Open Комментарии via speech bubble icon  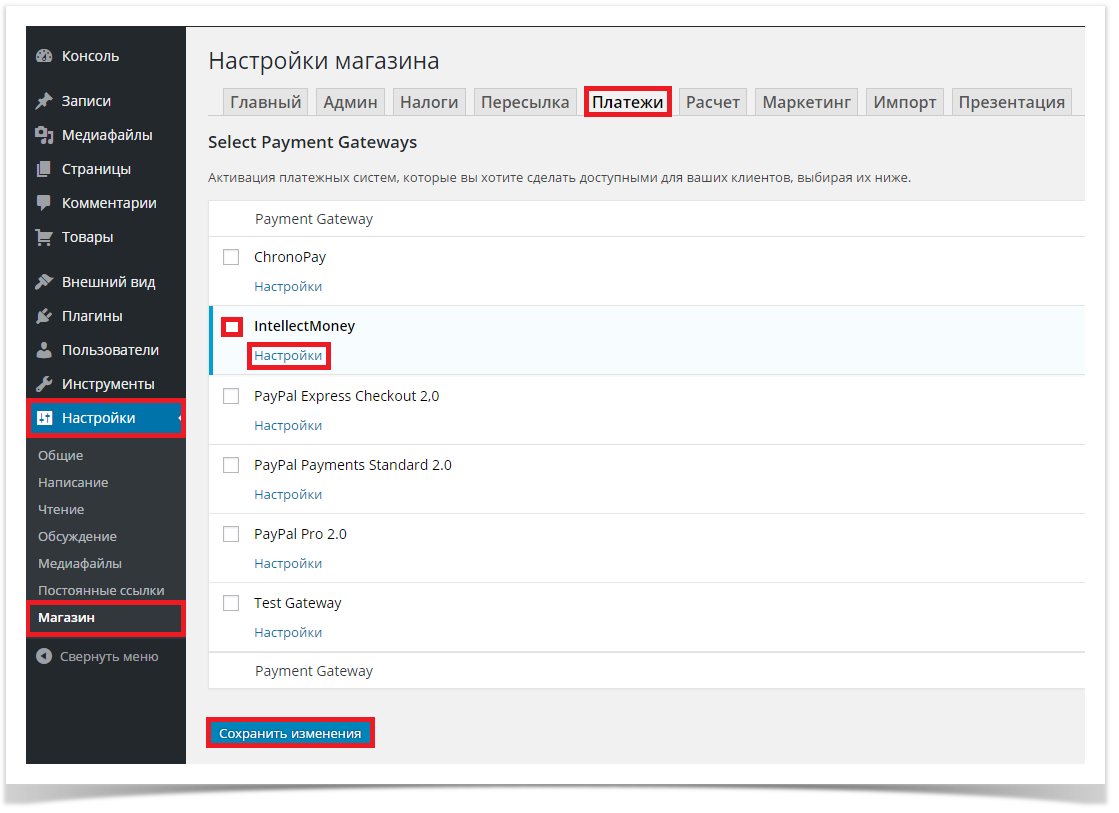point(44,203)
